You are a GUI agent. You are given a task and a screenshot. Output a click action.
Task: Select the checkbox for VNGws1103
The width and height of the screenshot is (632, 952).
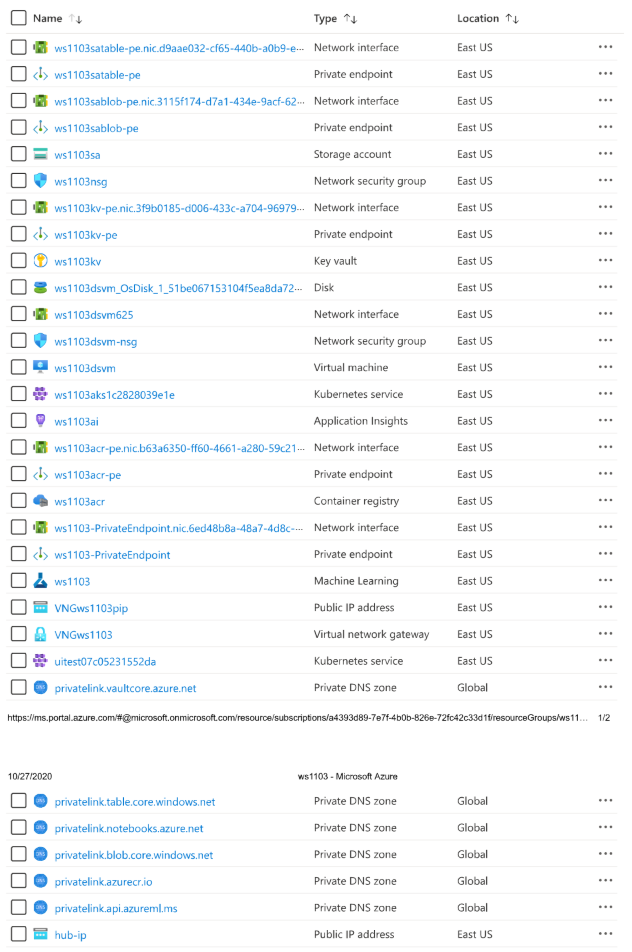pyautogui.click(x=19, y=634)
